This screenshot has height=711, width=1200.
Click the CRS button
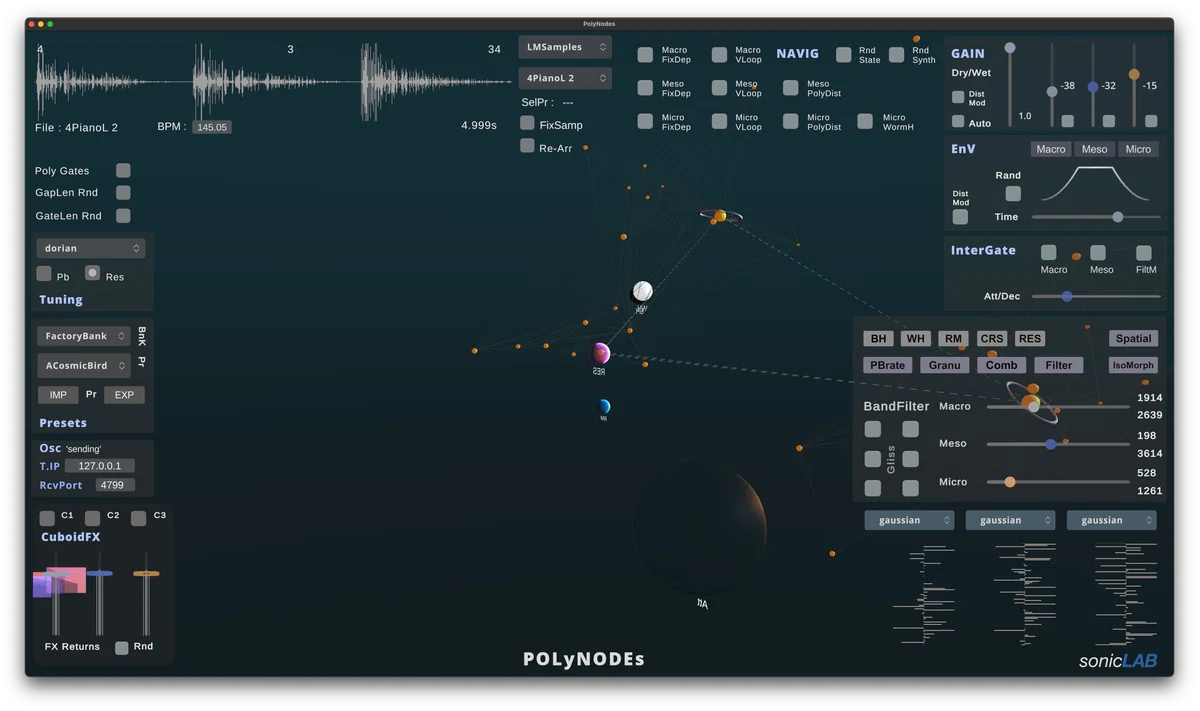pos(992,338)
